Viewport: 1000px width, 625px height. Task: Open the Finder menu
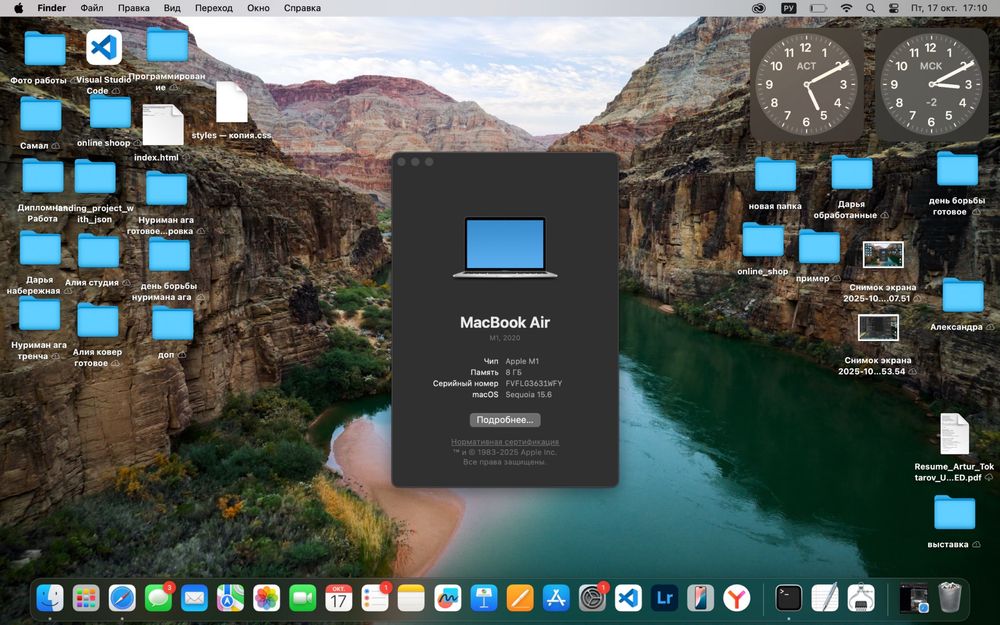[x=52, y=8]
